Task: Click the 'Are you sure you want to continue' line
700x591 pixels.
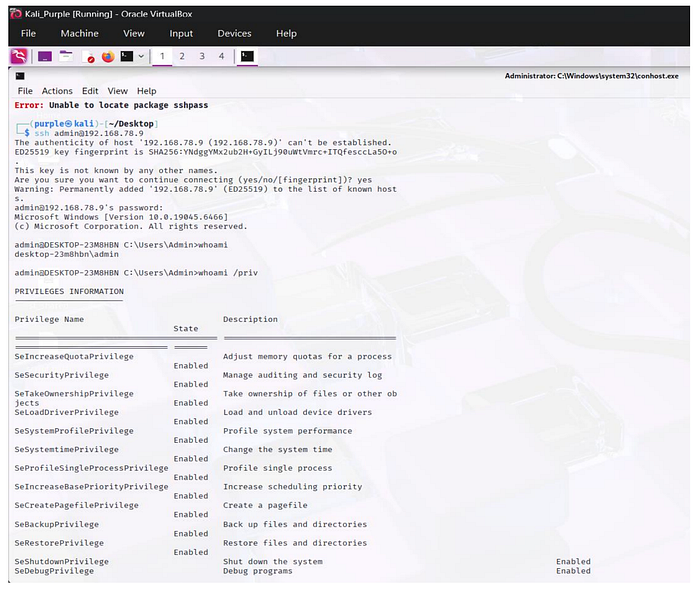Action: (x=193, y=180)
